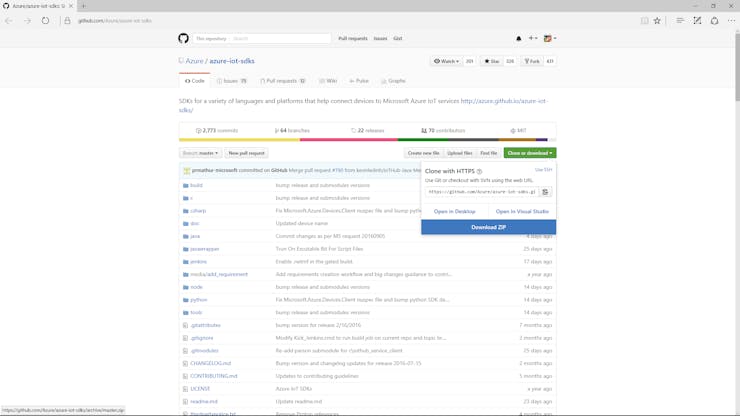Image resolution: width=740 pixels, height=416 pixels.
Task: Click New pull request button
Action: pos(246,153)
